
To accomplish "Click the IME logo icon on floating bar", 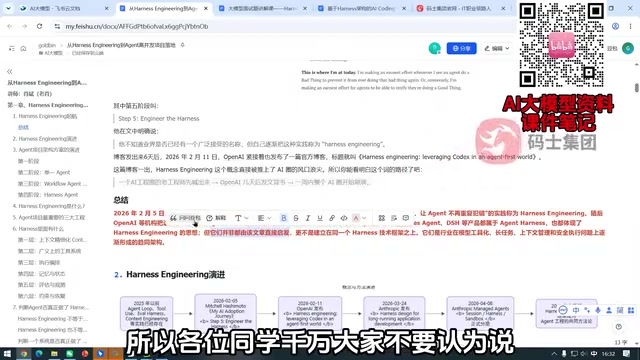I will point(563,311).
